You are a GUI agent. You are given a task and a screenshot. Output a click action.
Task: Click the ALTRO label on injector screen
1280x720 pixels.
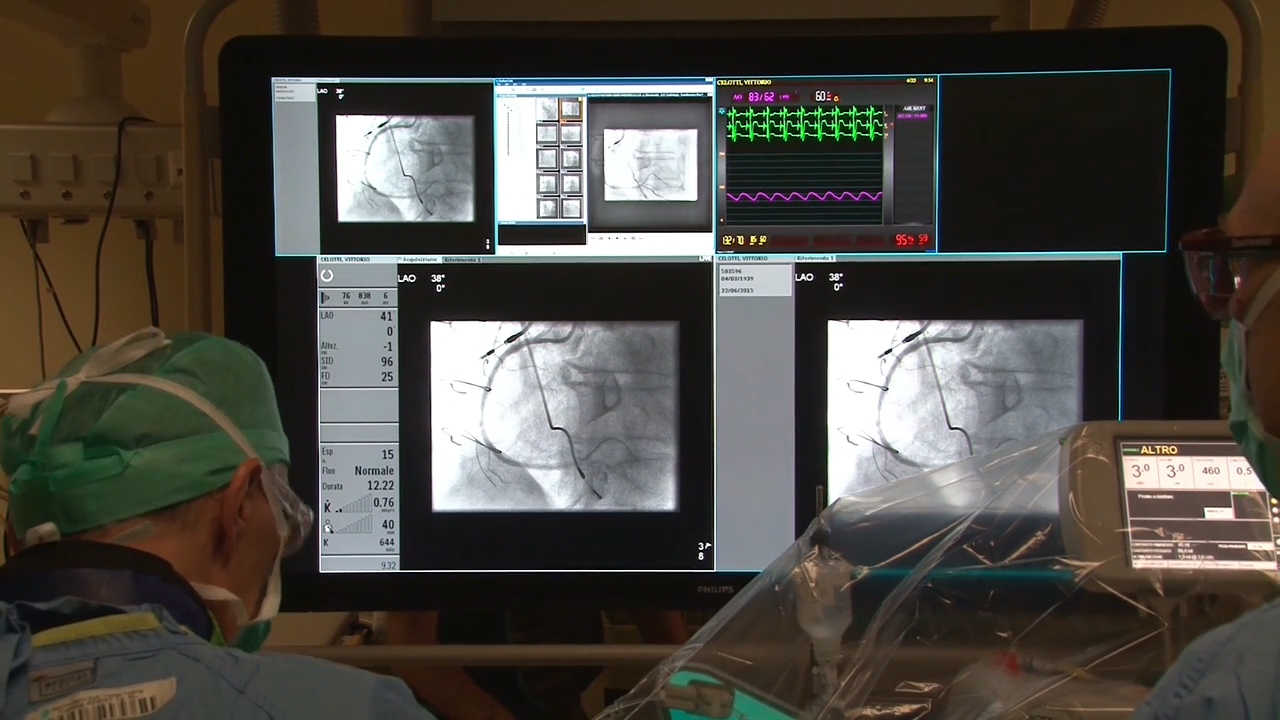tap(1159, 450)
